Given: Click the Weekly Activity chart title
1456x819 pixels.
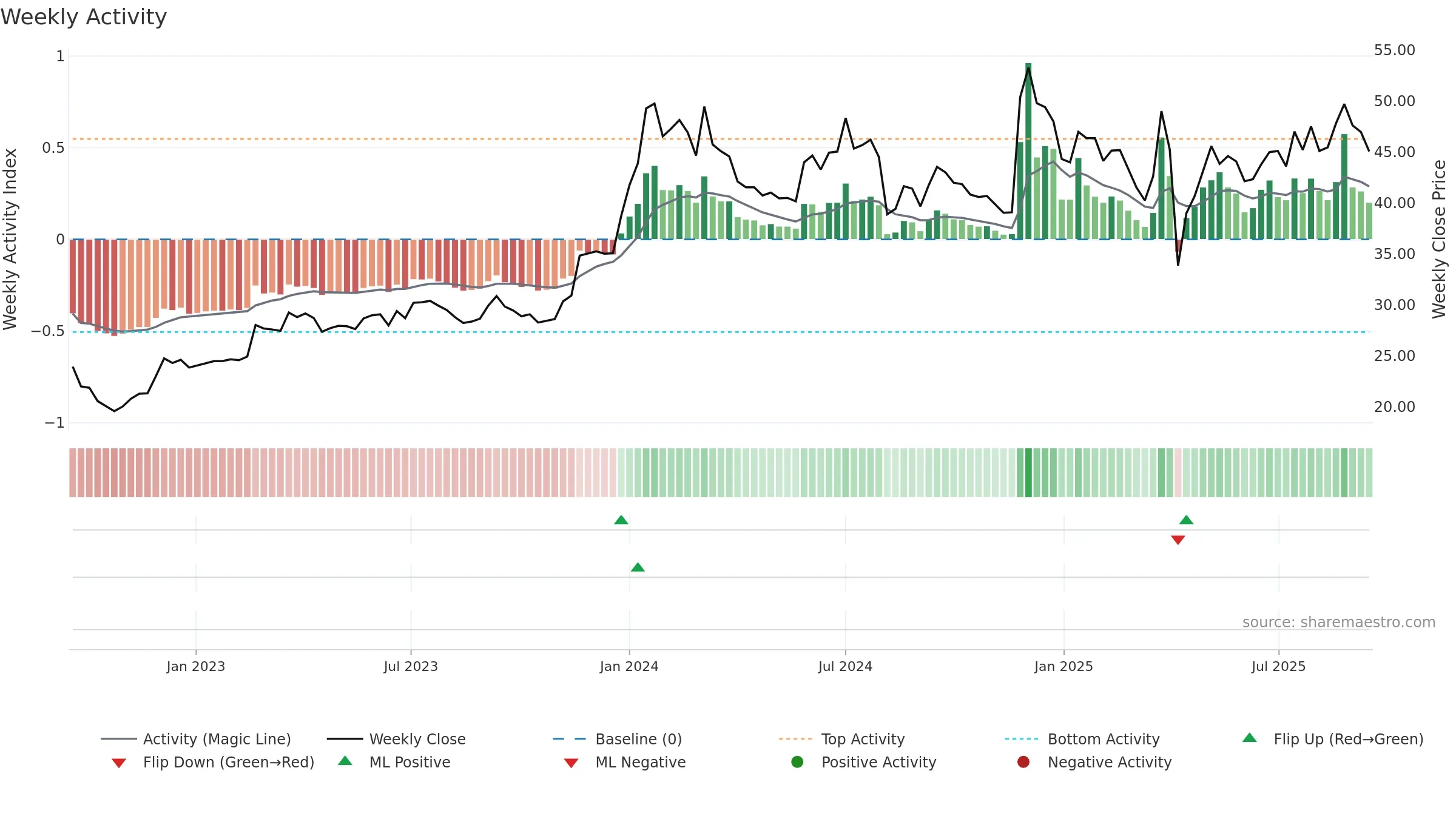Looking at the screenshot, I should coord(84,17).
